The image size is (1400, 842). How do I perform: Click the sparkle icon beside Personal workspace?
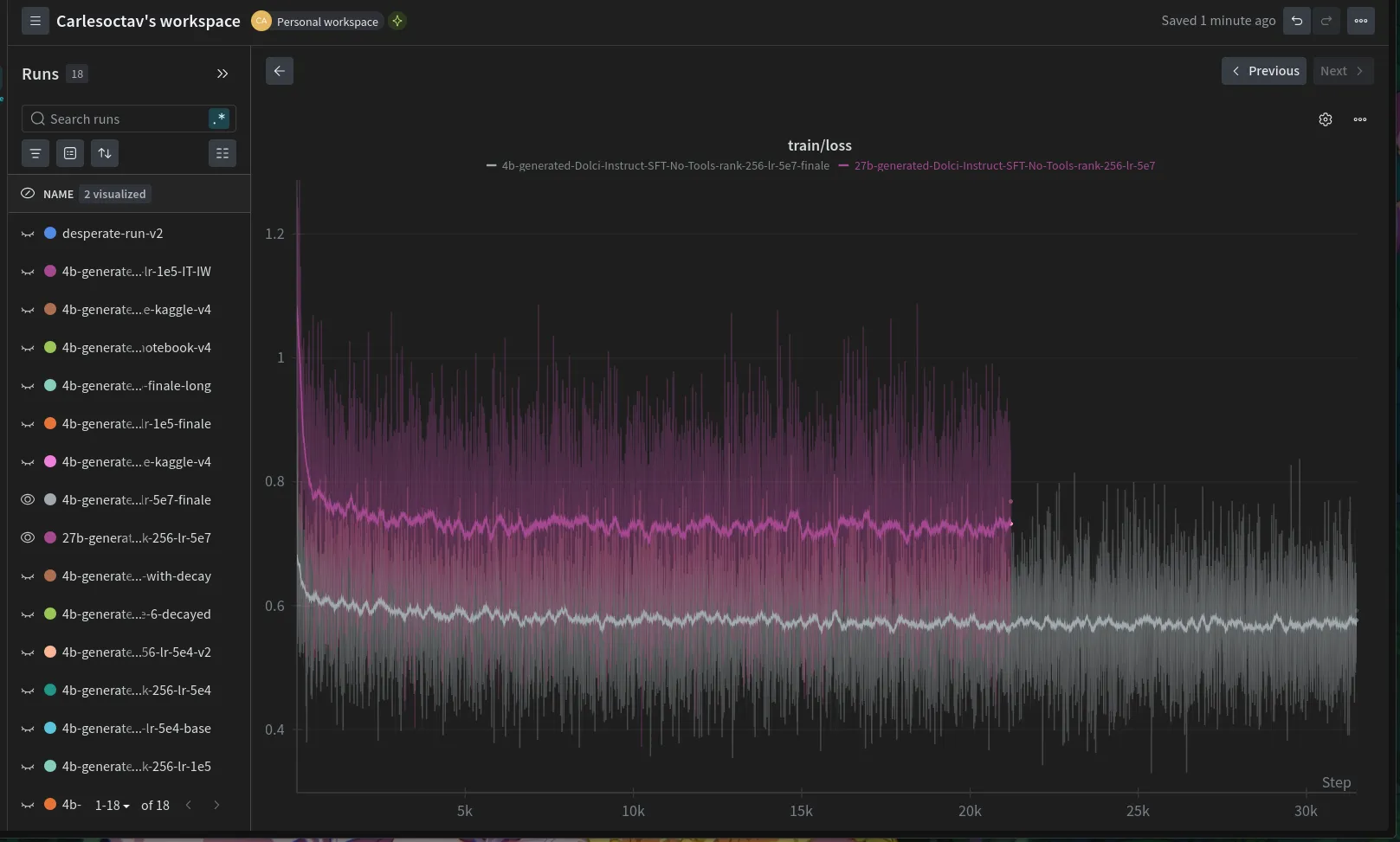click(x=397, y=21)
